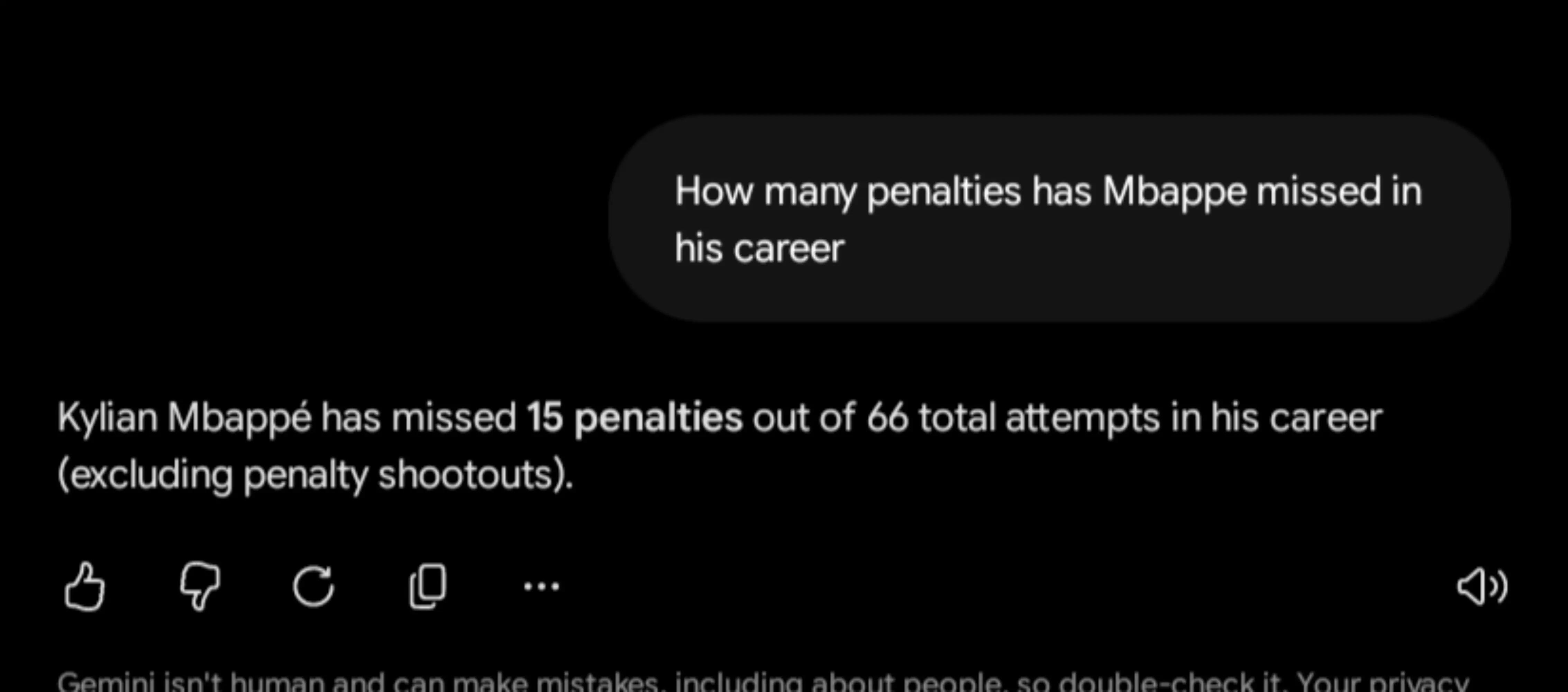Regenerate the penalties response
Viewport: 1568px width, 692px height.
click(313, 586)
